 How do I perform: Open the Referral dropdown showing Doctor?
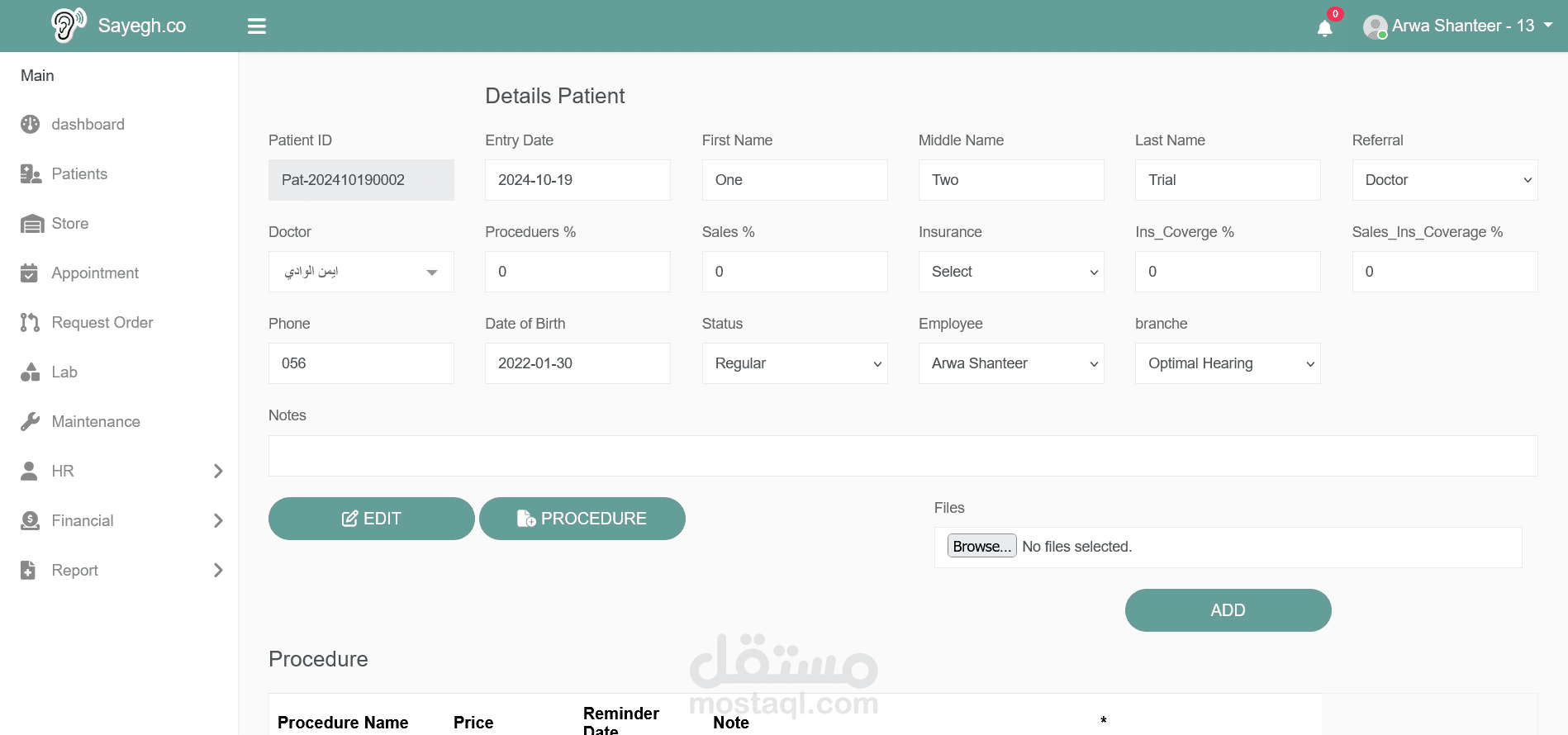(1444, 180)
